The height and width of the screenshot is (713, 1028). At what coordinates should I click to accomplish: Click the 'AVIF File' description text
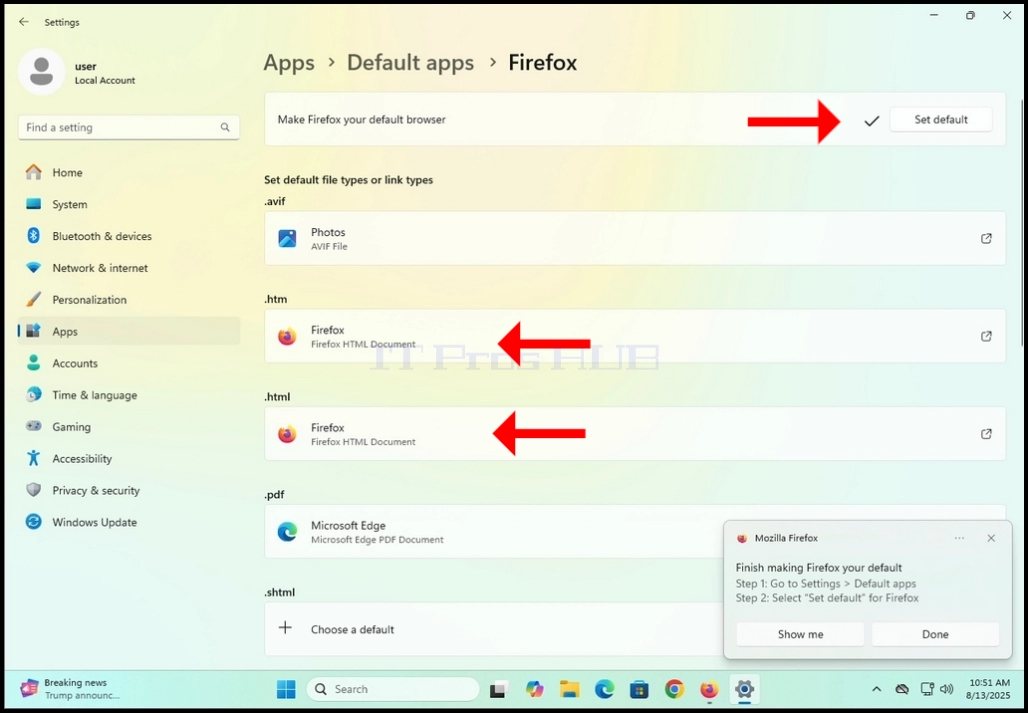[329, 247]
